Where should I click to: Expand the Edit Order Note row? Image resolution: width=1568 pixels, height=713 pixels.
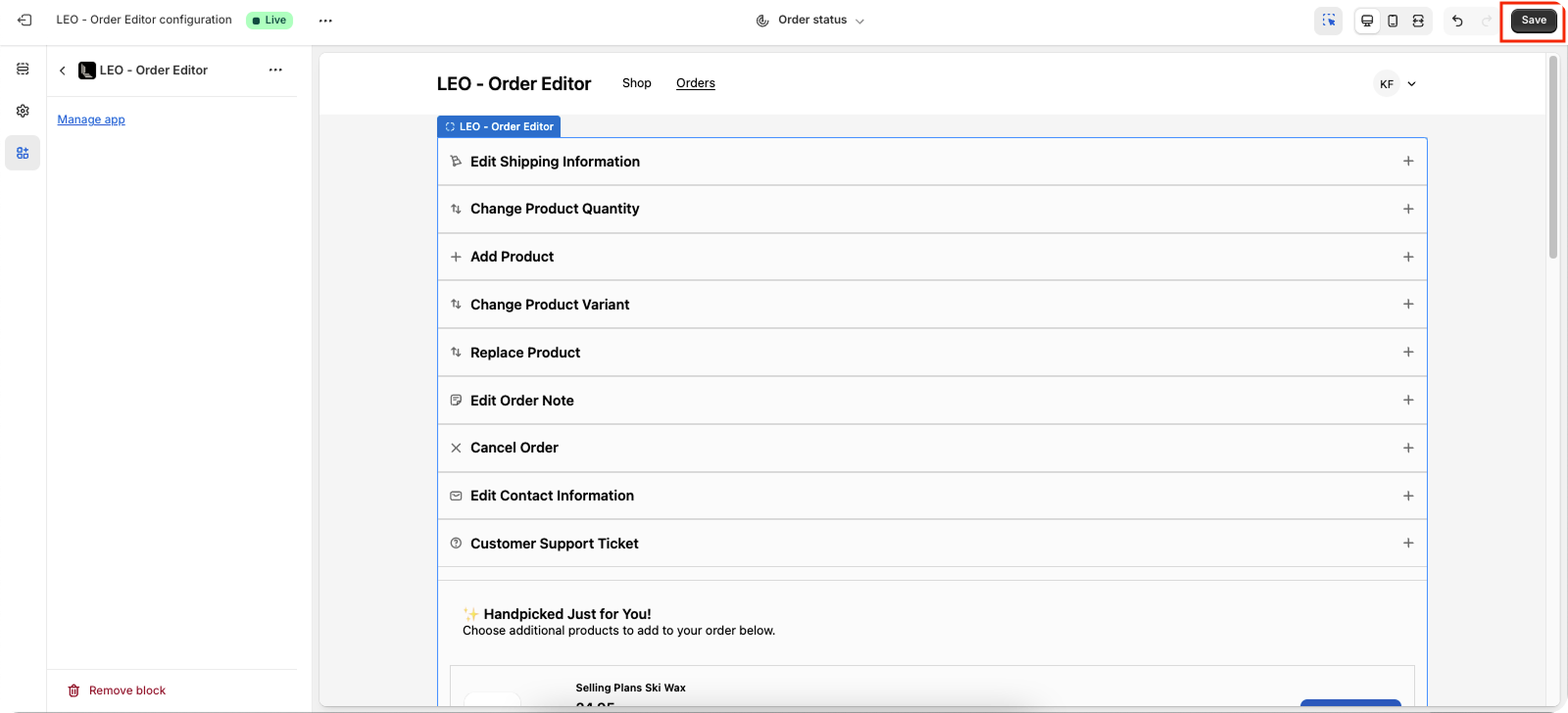(x=932, y=401)
